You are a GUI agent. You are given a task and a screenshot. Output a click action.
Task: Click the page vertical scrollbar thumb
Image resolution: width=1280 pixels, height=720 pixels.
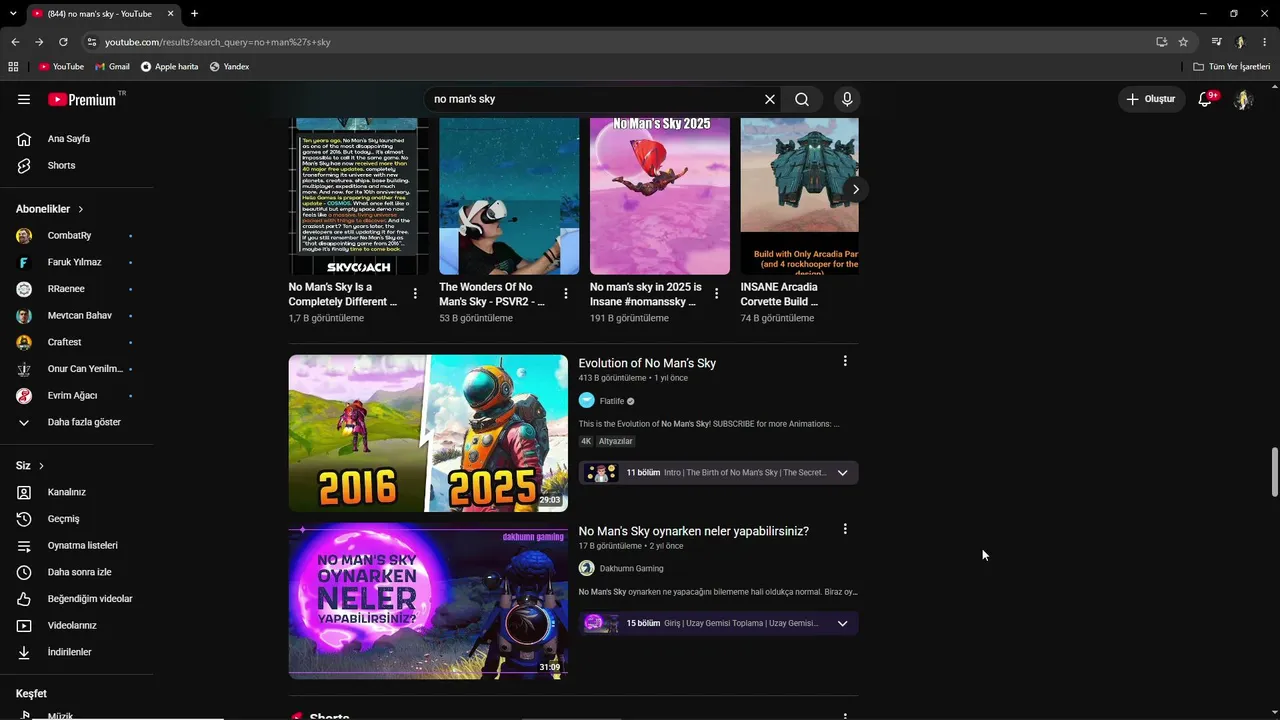click(1274, 472)
